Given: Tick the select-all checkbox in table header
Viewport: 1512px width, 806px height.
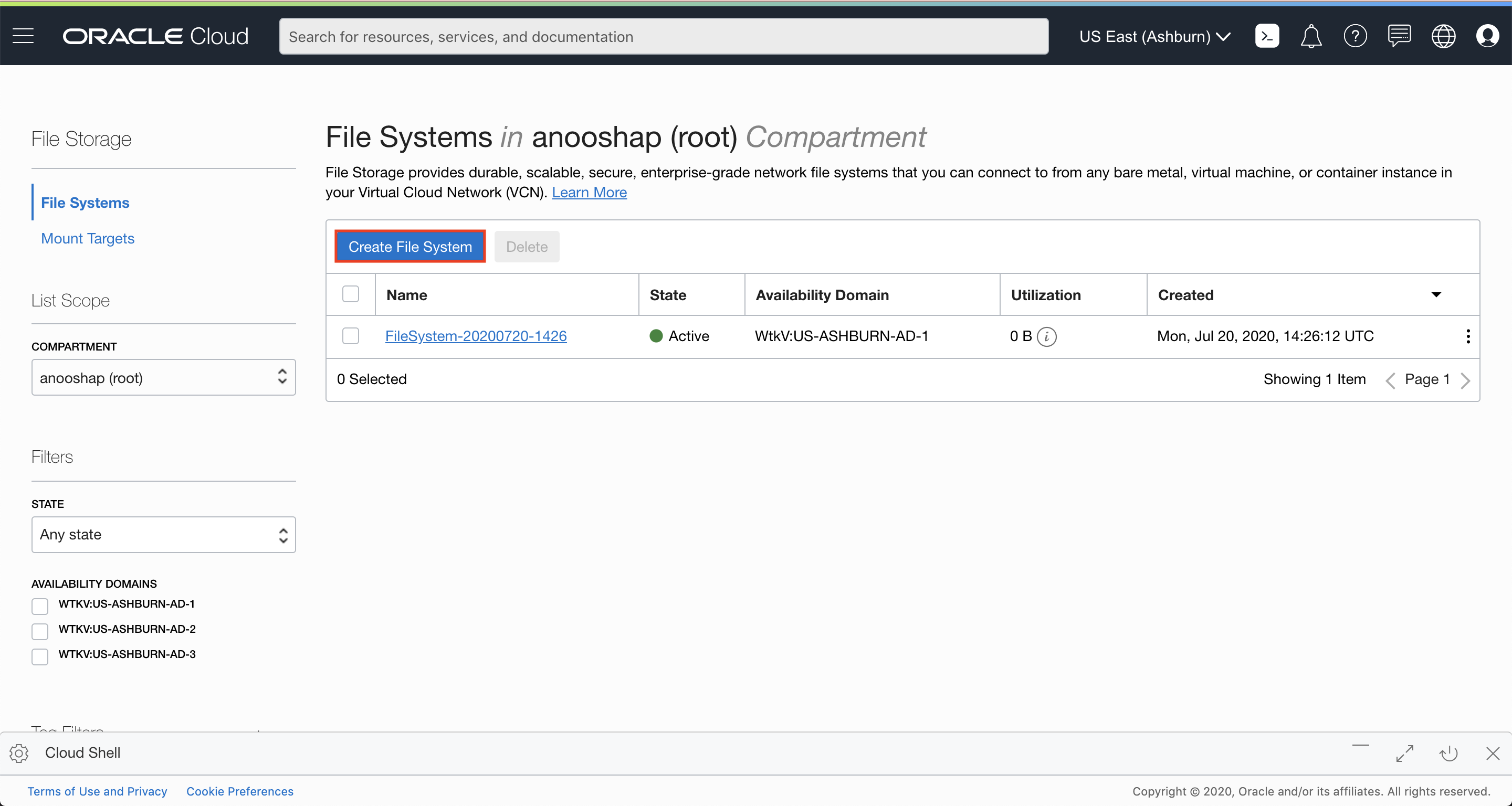Looking at the screenshot, I should [x=350, y=294].
